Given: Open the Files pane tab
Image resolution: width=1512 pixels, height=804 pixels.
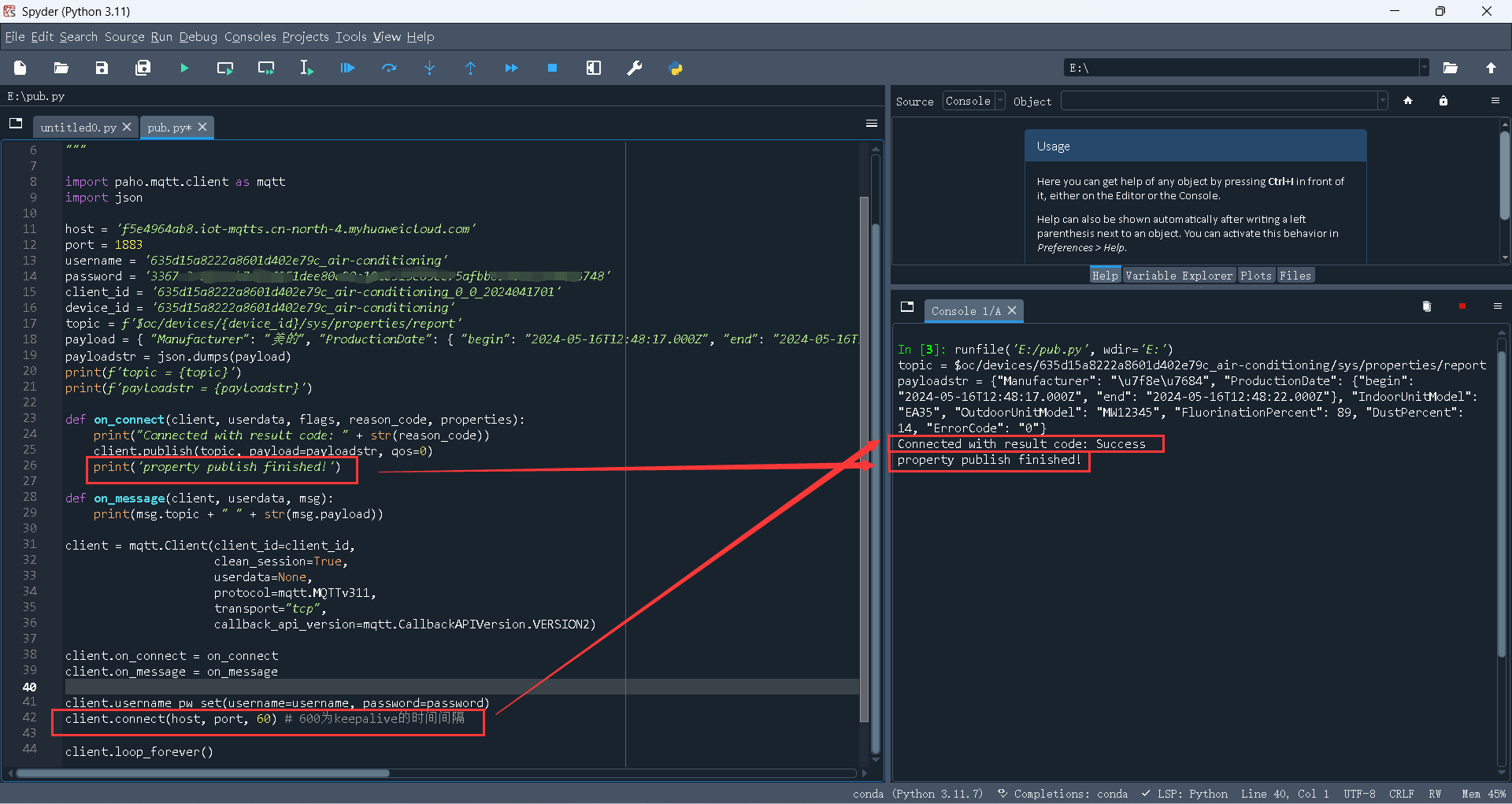Looking at the screenshot, I should 1295,276.
